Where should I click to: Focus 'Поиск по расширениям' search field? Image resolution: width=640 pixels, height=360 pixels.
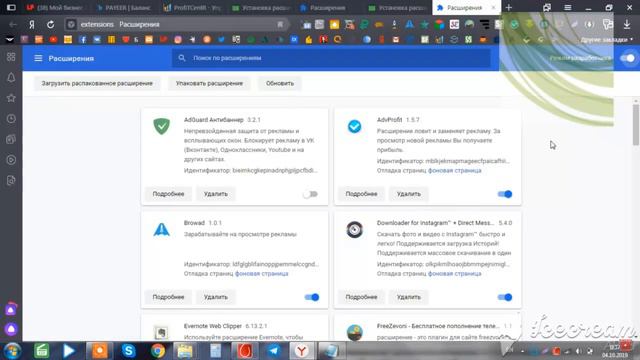(331, 58)
